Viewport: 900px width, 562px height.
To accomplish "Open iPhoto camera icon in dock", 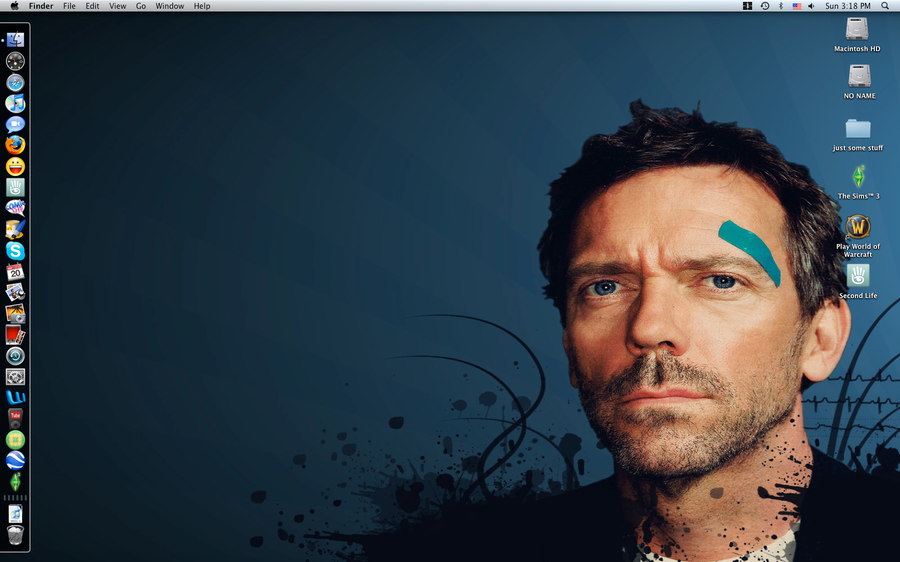I will [x=15, y=313].
